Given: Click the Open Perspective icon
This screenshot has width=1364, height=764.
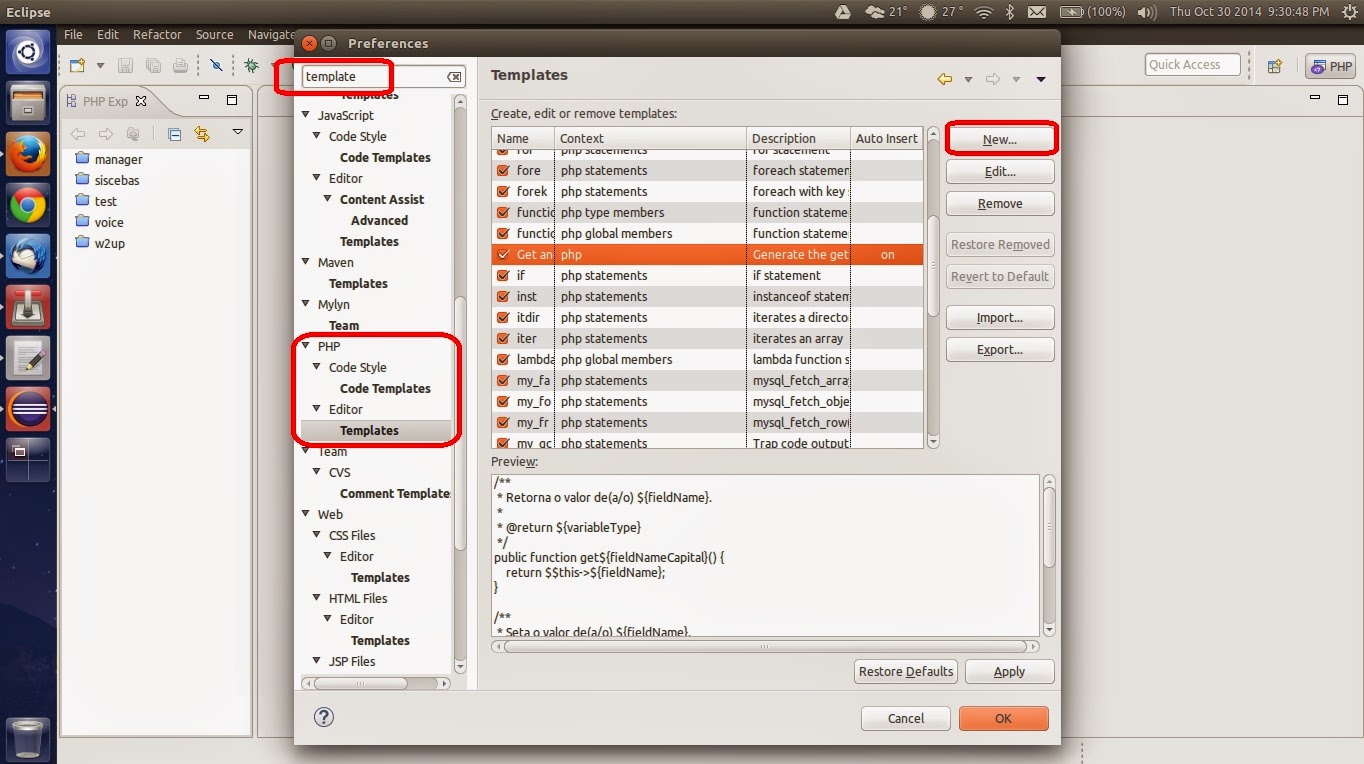Looking at the screenshot, I should coord(1275,66).
